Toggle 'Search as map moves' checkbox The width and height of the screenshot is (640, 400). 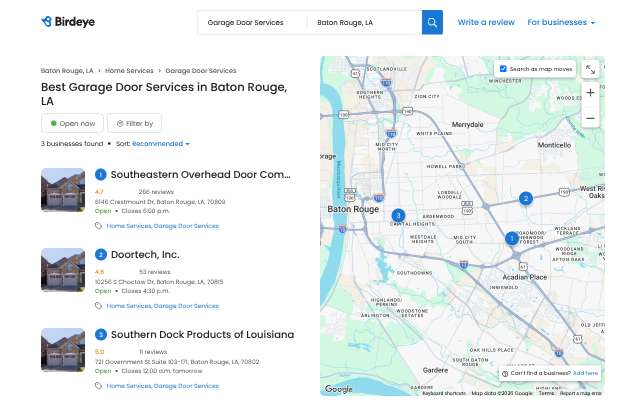[503, 69]
